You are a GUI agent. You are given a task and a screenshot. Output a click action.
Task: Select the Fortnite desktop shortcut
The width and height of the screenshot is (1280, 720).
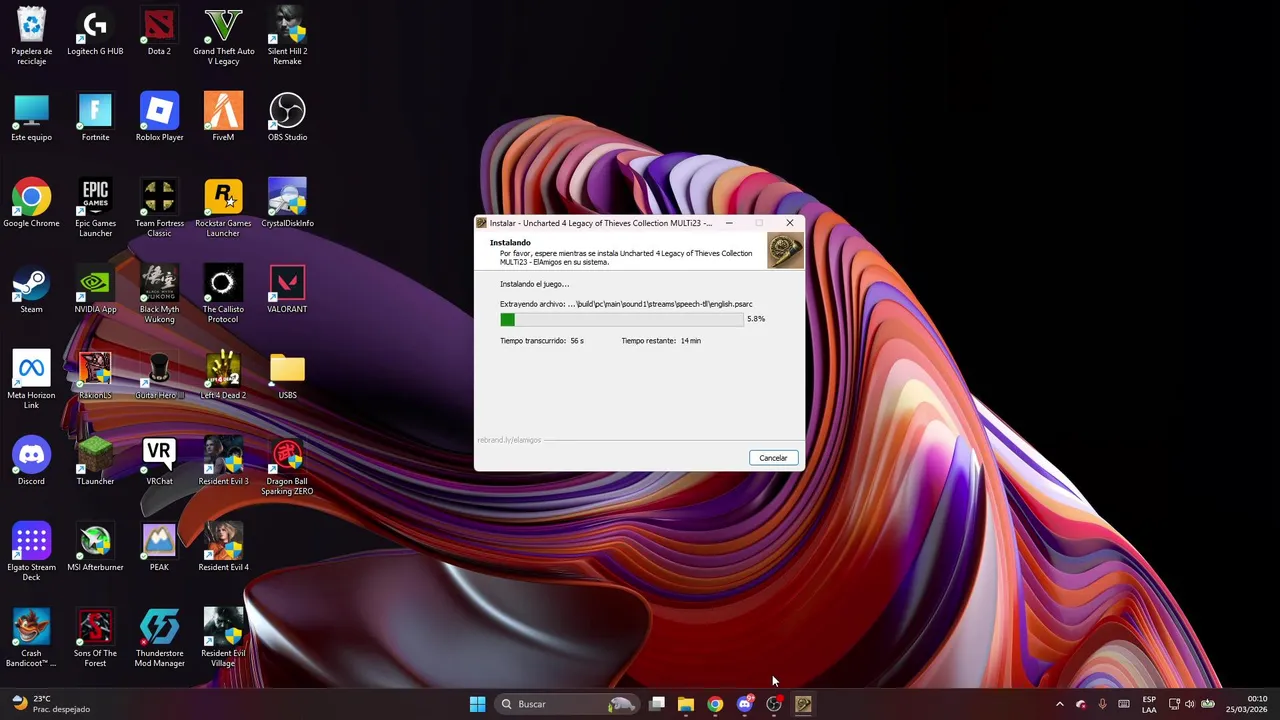[95, 118]
